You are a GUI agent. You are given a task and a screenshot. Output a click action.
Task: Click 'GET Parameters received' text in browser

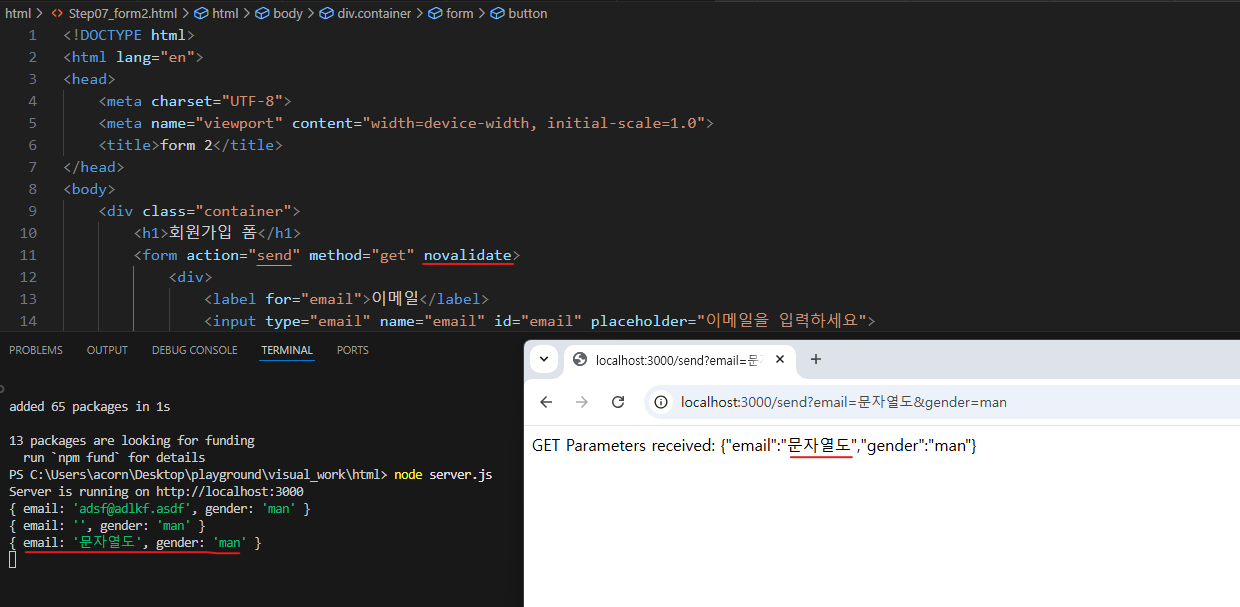coord(624,446)
